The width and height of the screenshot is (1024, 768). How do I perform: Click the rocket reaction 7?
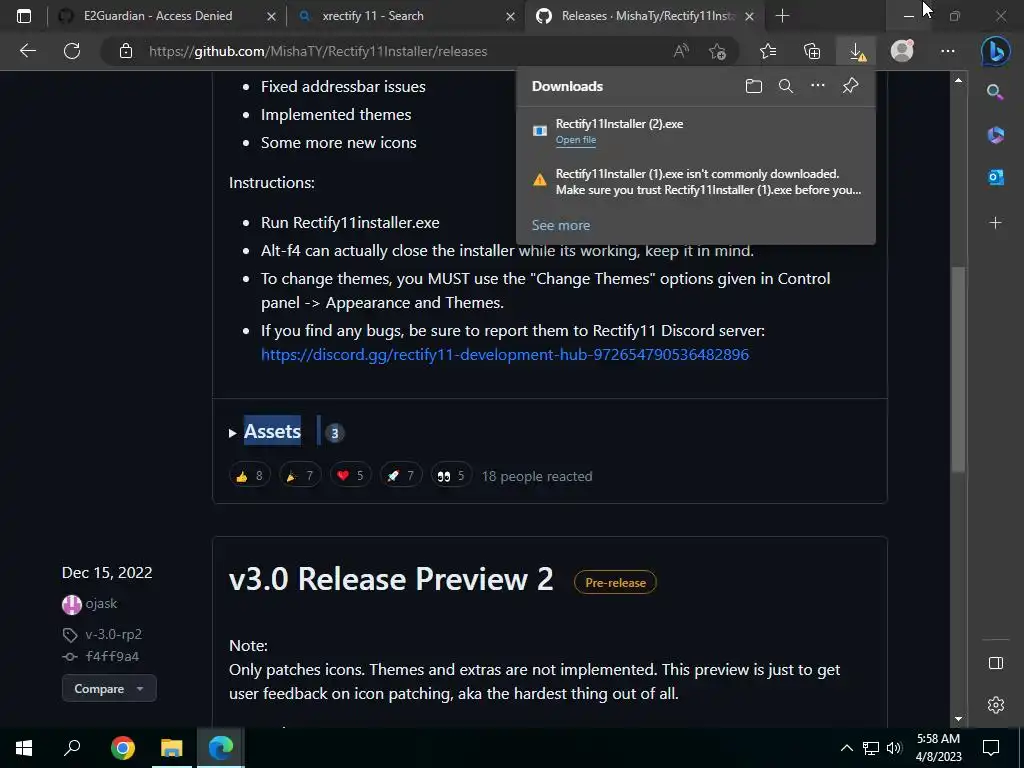pos(401,476)
